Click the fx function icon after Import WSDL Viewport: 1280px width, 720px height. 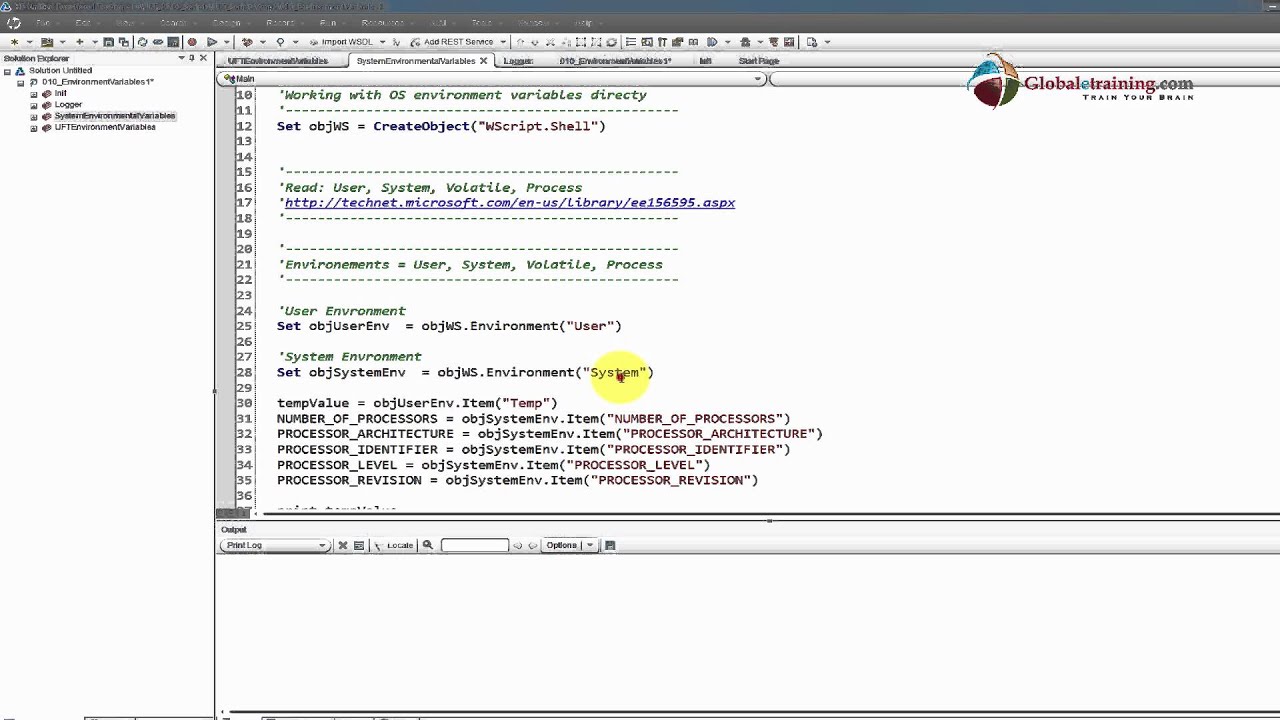point(396,42)
